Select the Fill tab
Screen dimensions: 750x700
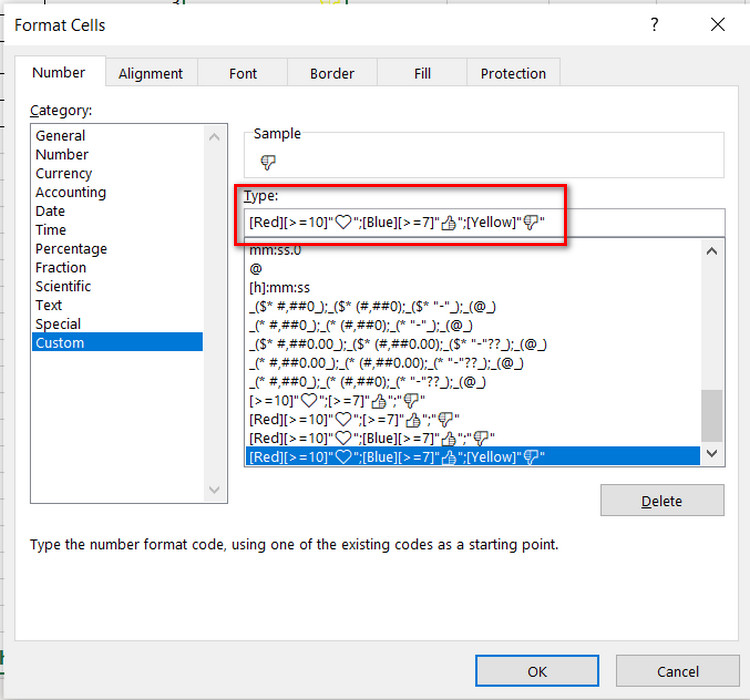[x=422, y=73]
